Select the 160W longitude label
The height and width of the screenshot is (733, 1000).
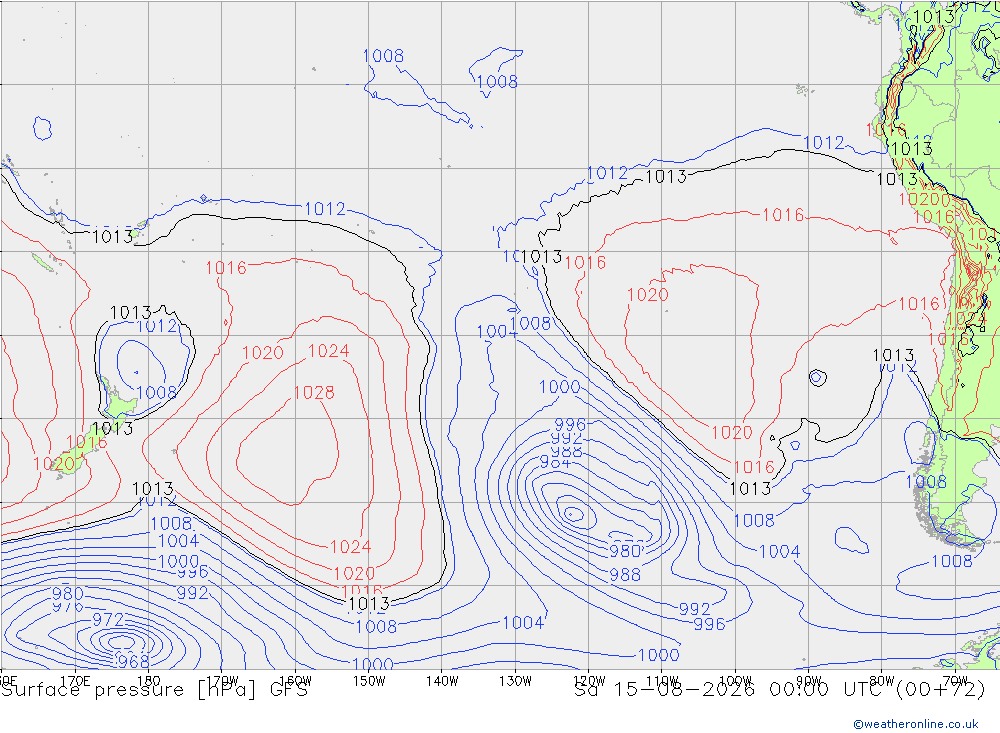coord(296,681)
